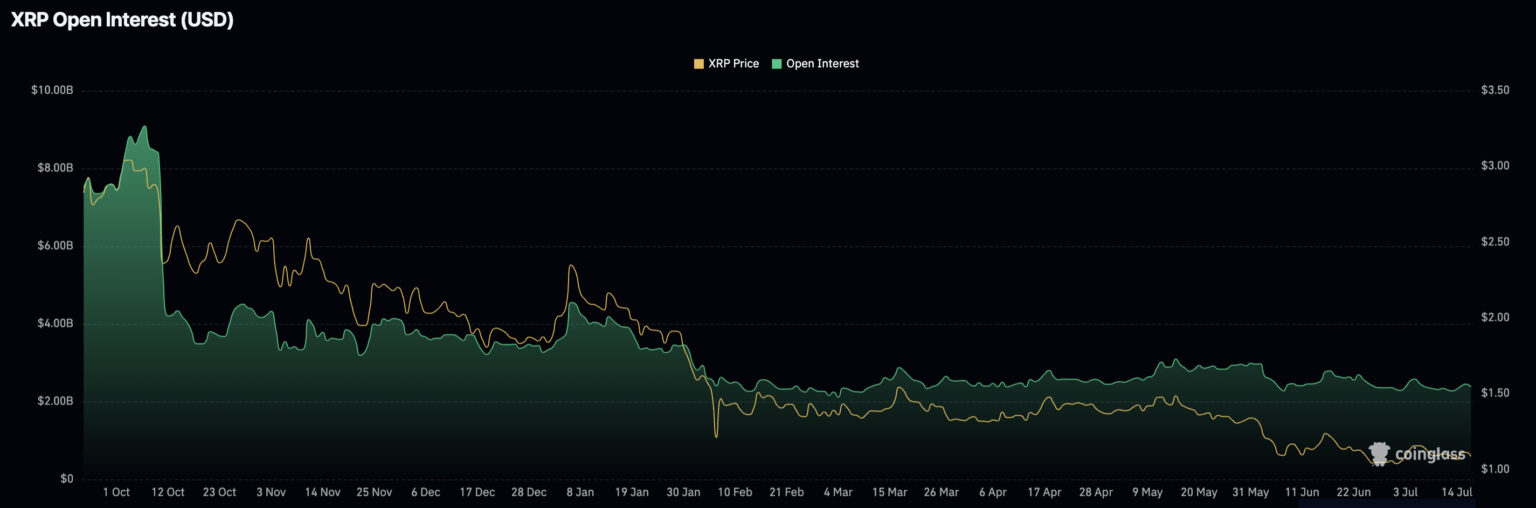Click the 3 Nov date label
Viewport: 1536px width, 508px height.
coord(271,493)
